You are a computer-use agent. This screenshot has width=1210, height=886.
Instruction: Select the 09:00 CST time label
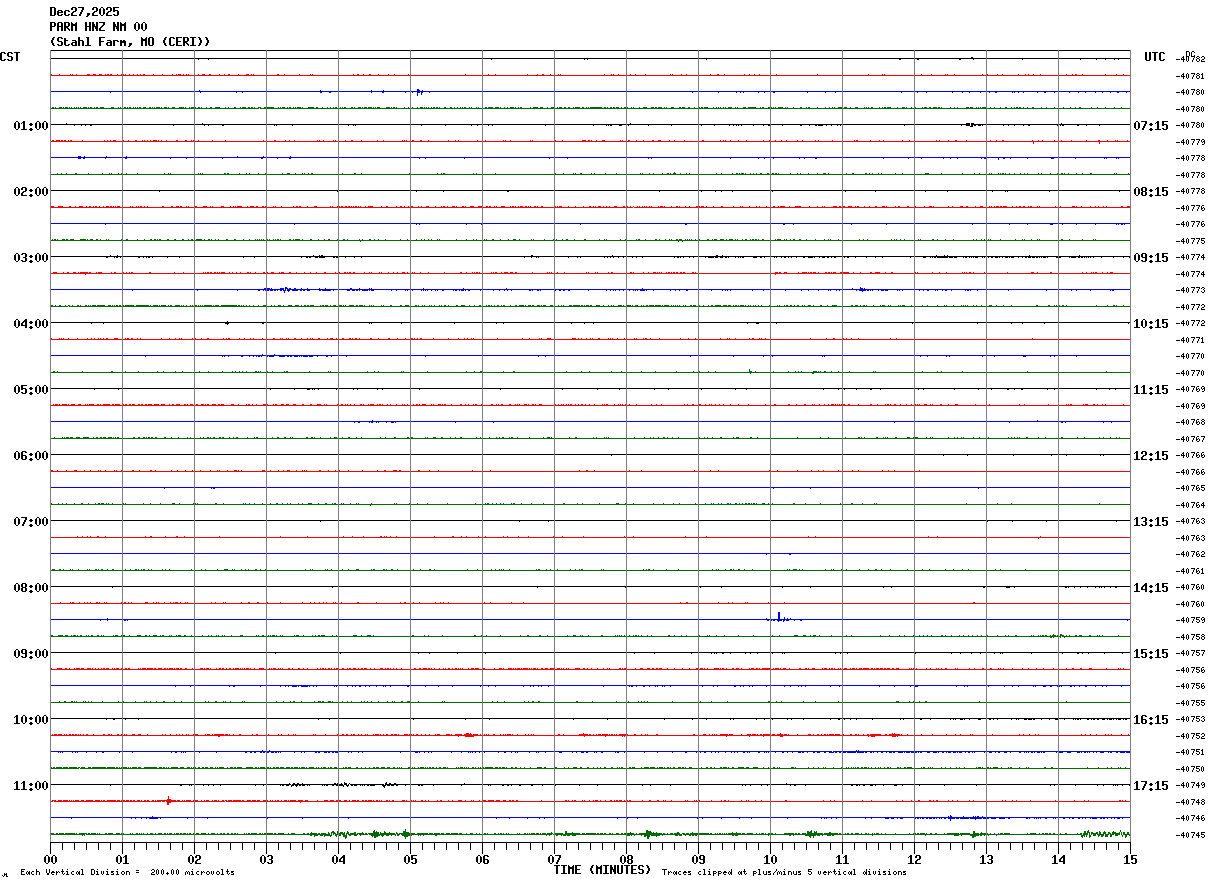31,654
